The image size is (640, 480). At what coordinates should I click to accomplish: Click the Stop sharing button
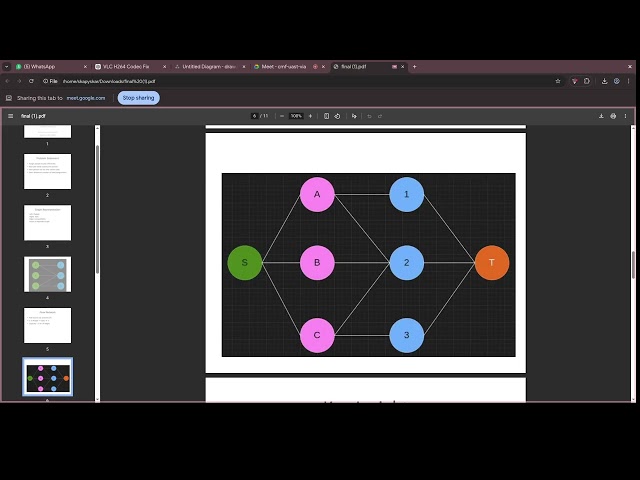point(138,98)
